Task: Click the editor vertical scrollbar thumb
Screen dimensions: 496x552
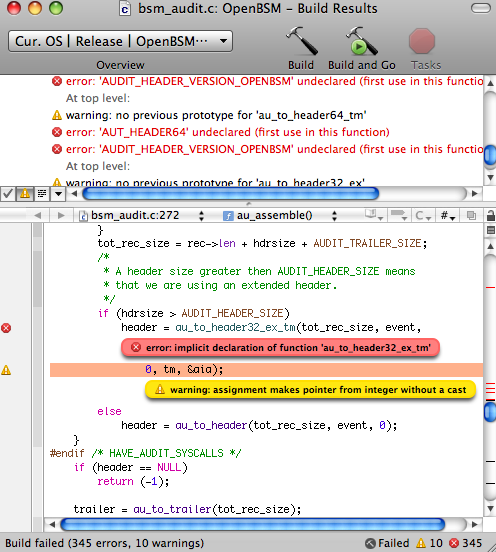Action: 490,411
